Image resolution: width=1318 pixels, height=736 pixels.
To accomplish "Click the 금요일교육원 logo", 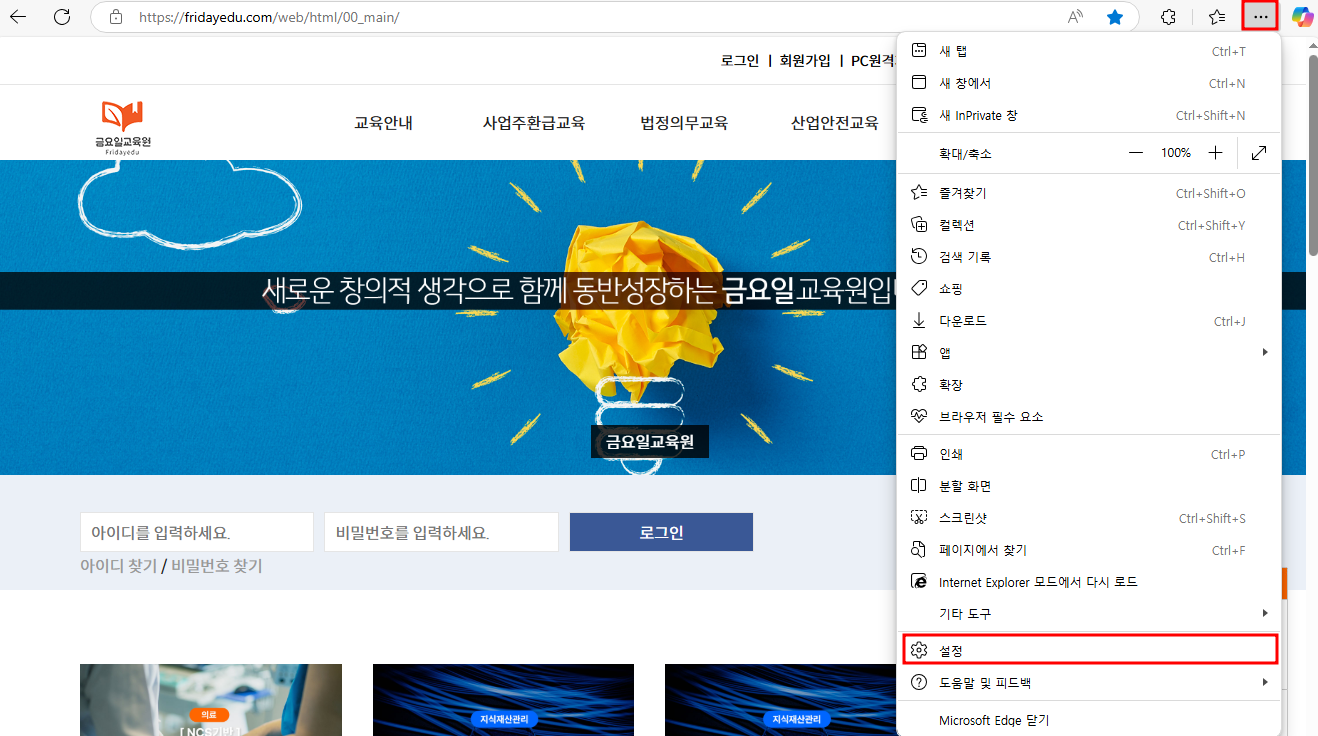I will pyautogui.click(x=122, y=126).
